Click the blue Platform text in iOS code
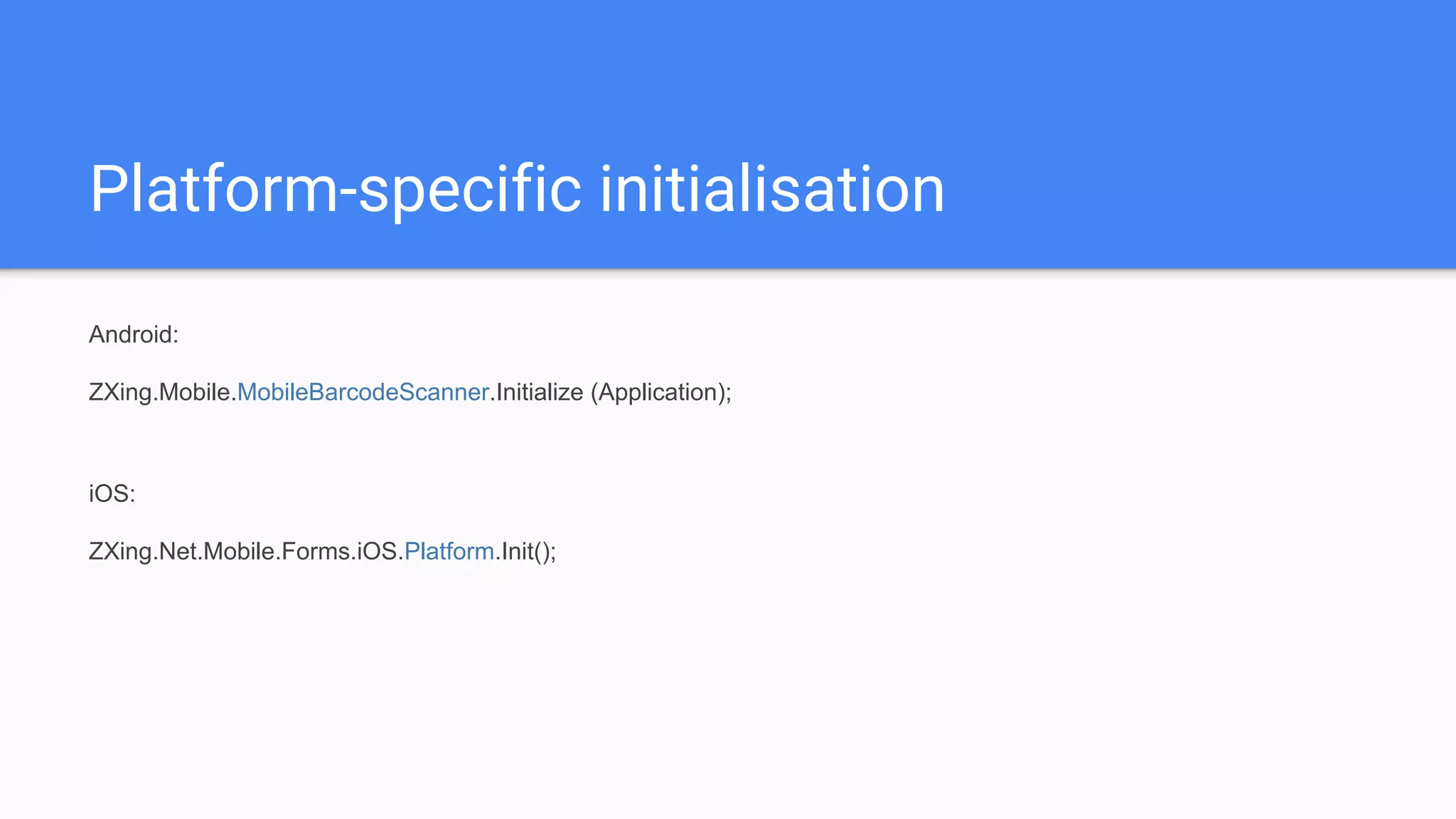Image resolution: width=1456 pixels, height=819 pixels. click(449, 552)
